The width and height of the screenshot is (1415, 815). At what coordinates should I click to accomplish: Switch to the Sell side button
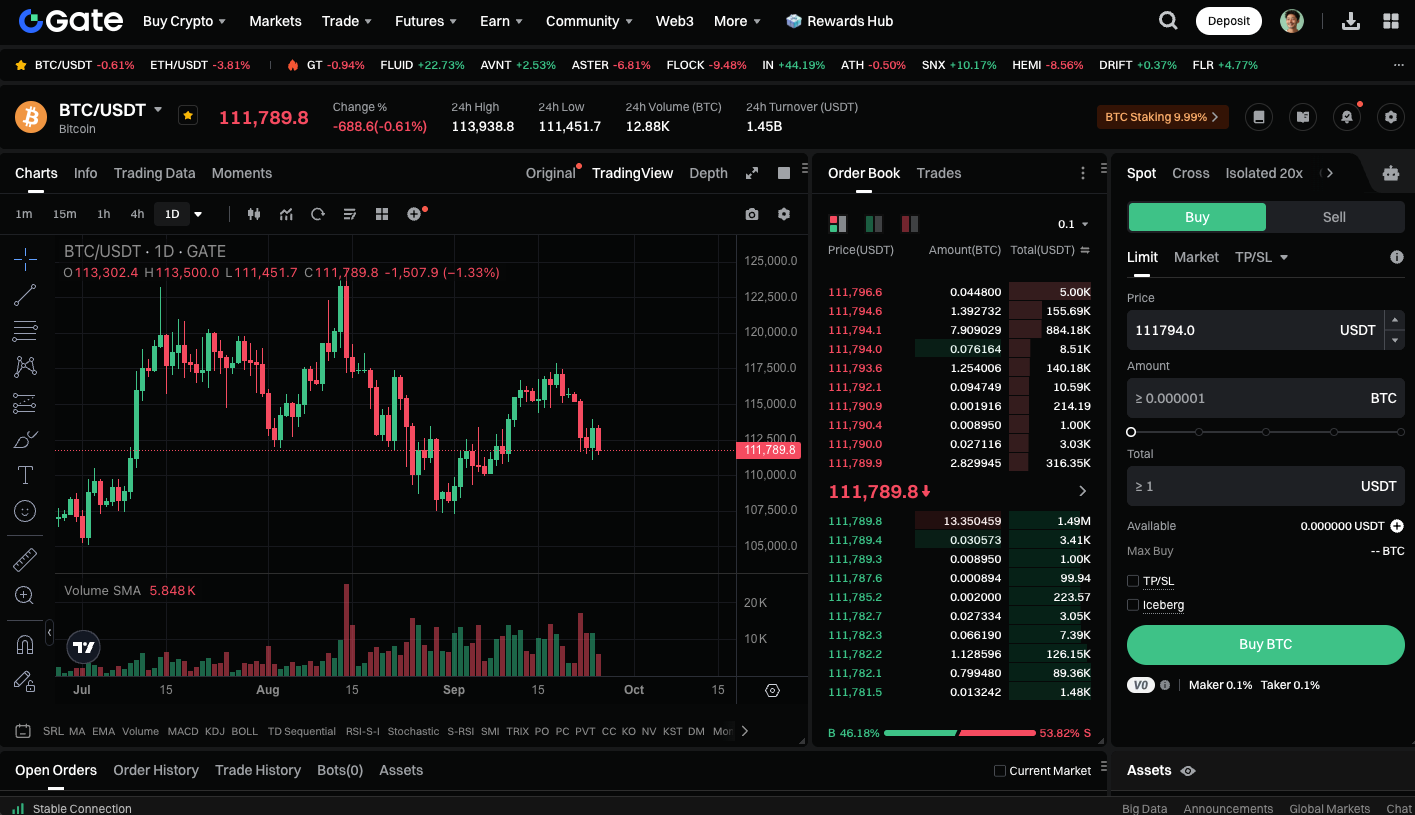pos(1335,217)
